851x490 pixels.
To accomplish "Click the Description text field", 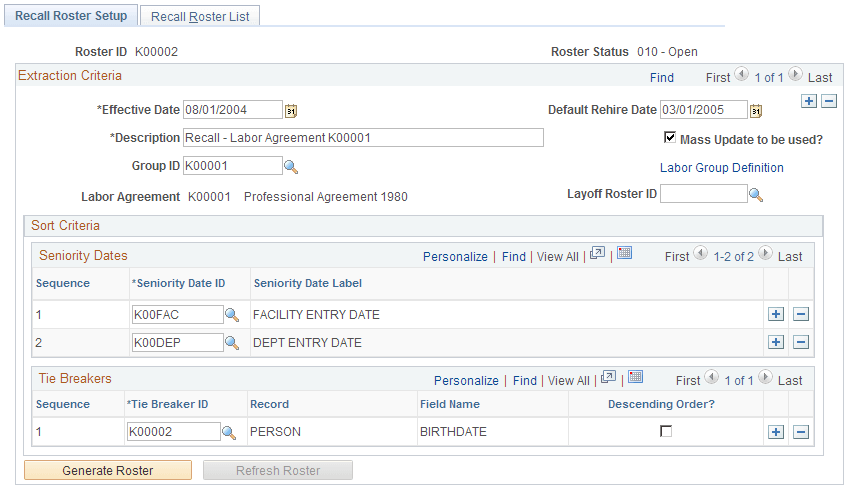I will [x=363, y=138].
